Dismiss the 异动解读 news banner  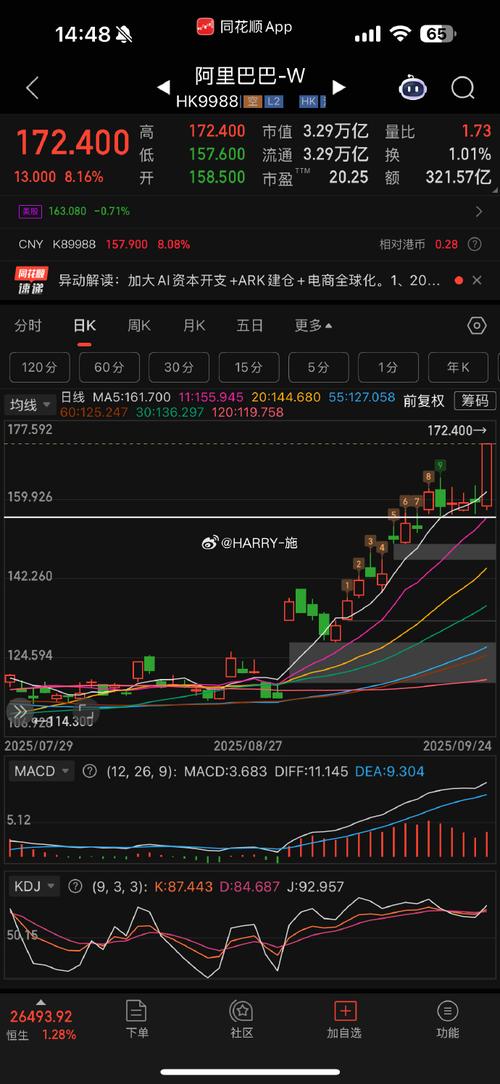[x=476, y=280]
